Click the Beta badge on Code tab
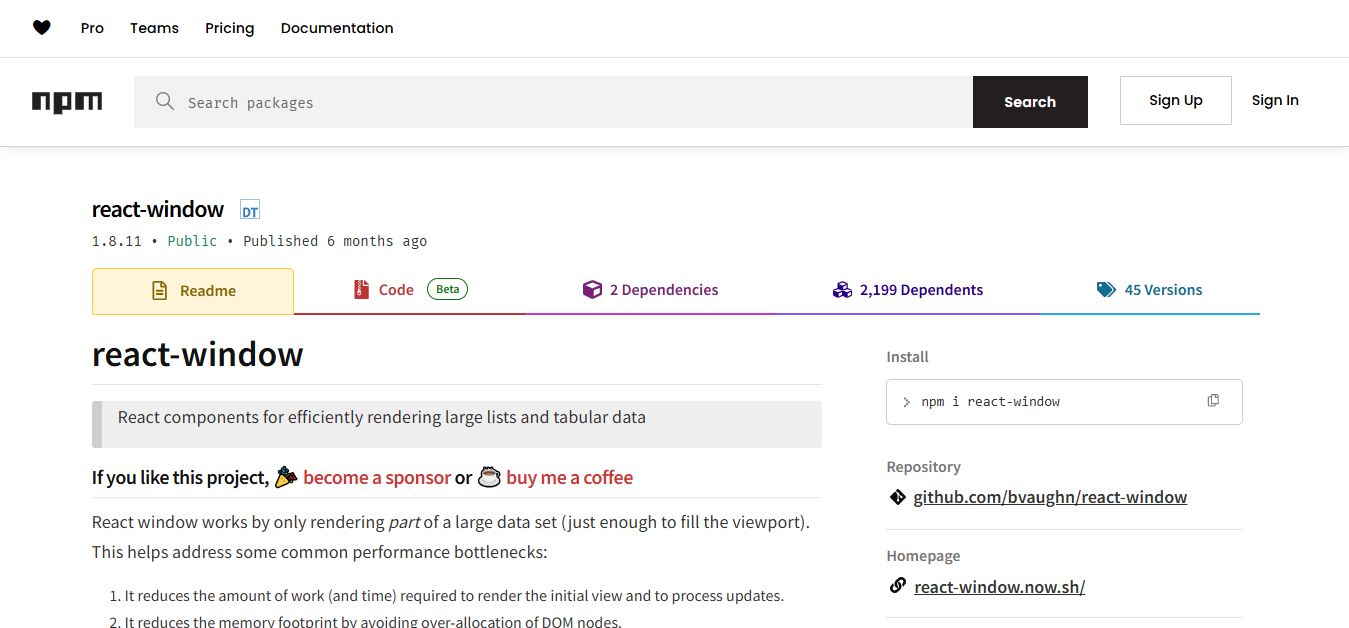Screen dimensions: 1349x628 coord(447,289)
